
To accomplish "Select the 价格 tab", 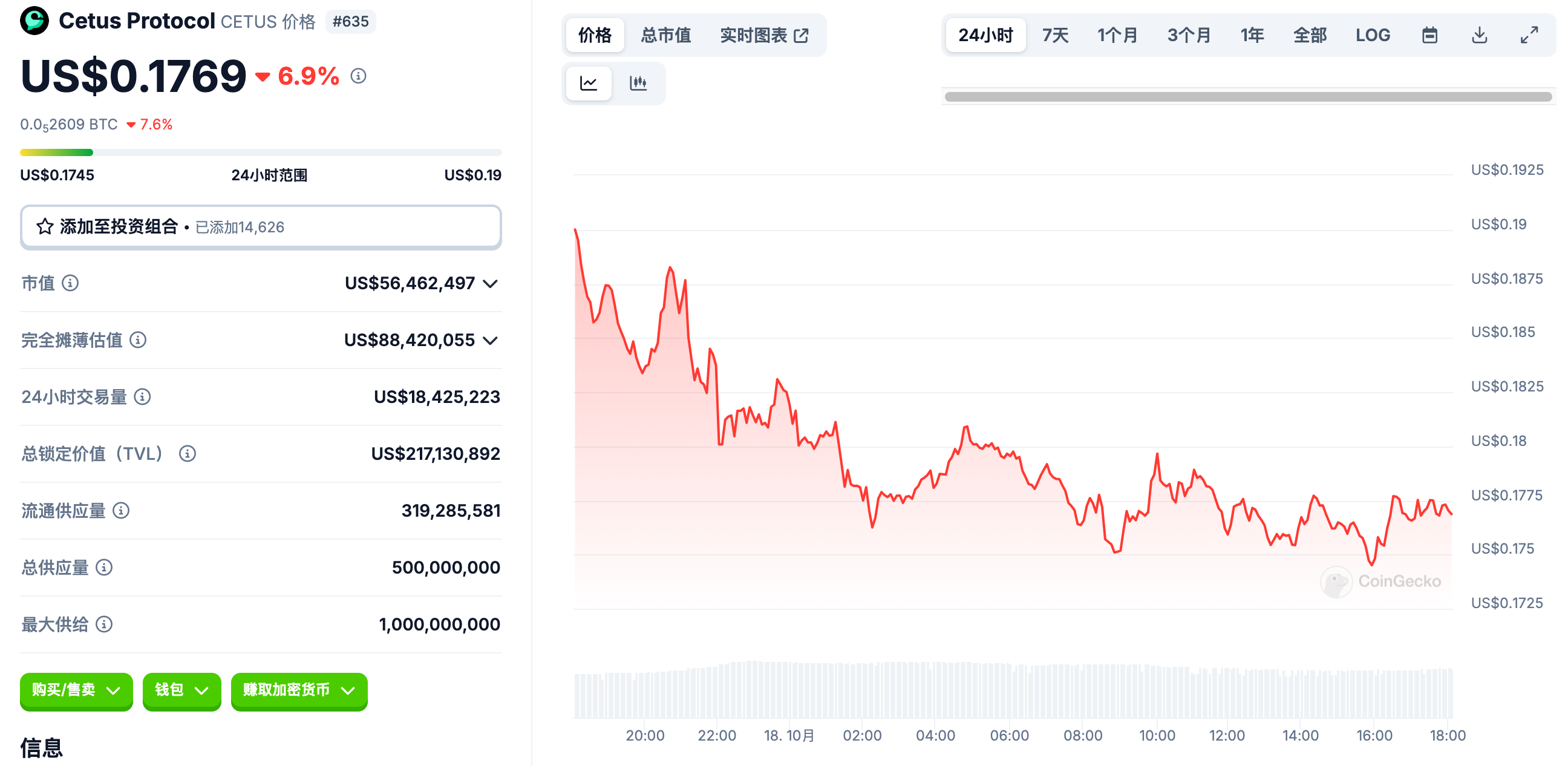I will click(x=595, y=35).
